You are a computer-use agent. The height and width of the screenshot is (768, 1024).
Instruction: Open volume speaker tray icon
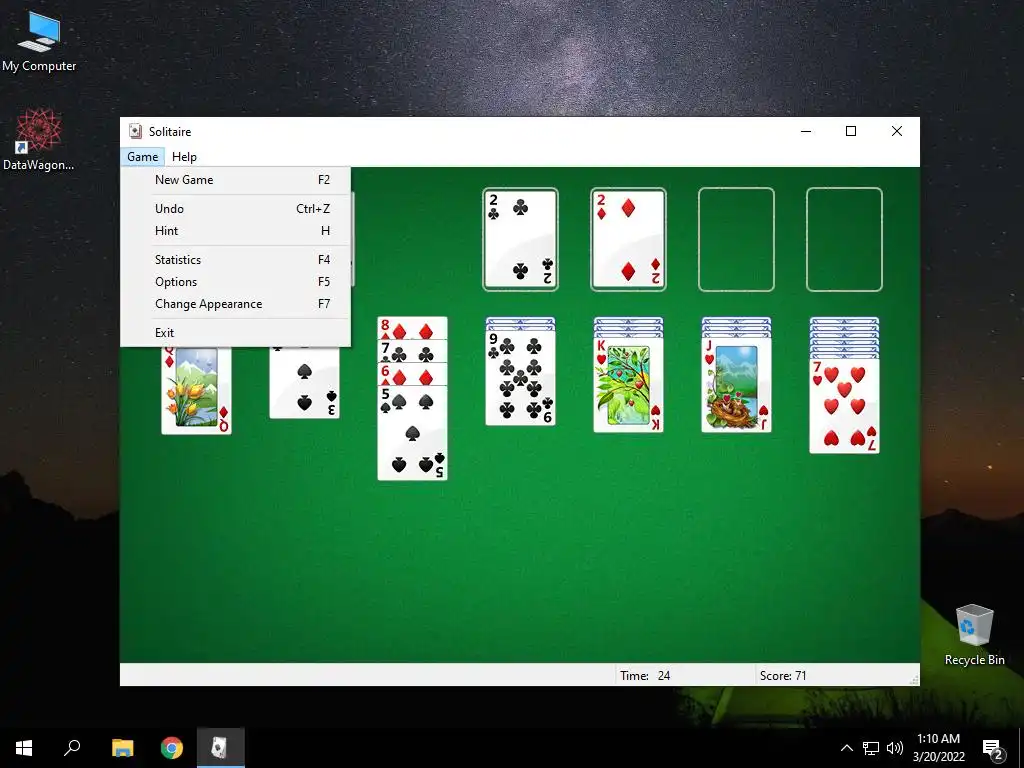click(895, 748)
